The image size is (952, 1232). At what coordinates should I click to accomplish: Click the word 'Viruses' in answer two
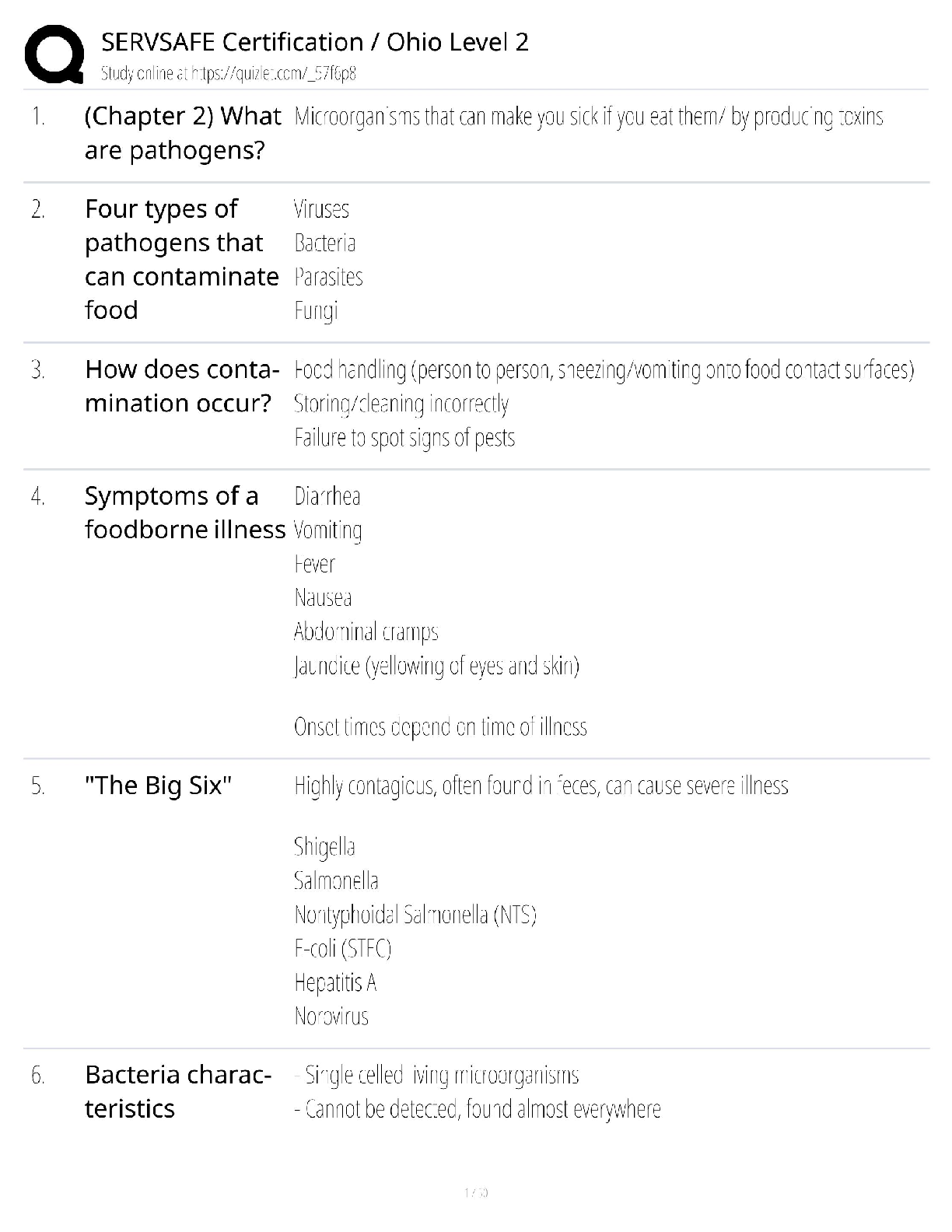tap(321, 209)
